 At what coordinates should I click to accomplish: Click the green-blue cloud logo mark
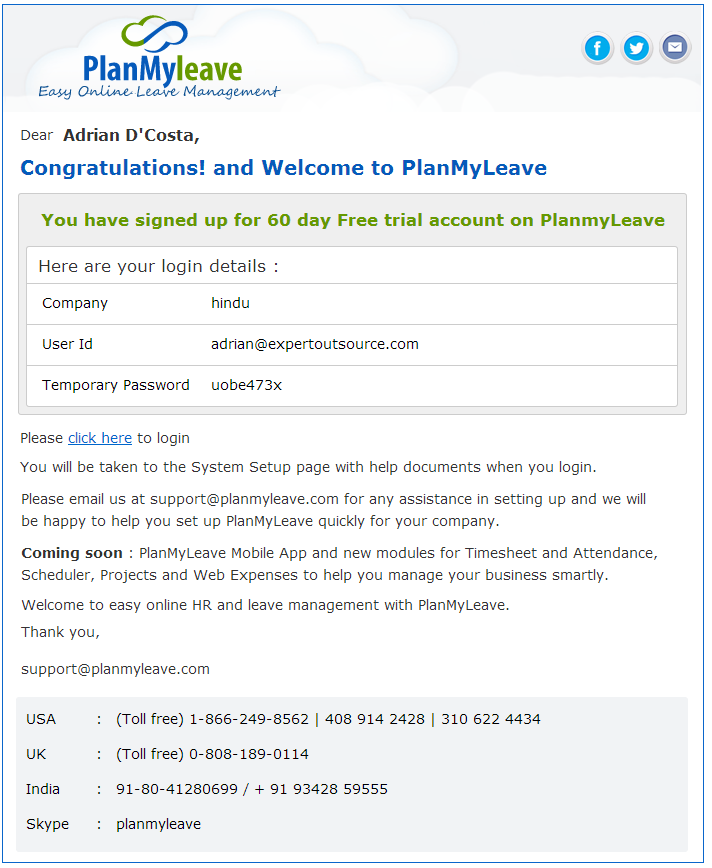[154, 33]
